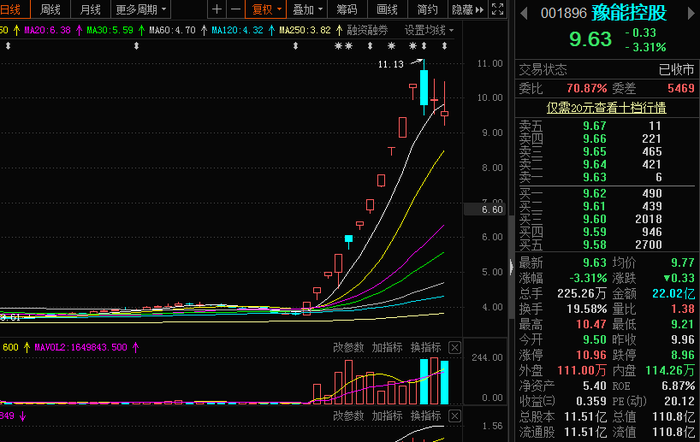This screenshot has width=700, height=442.
Task: Switch to daily K-line (日线) tab
Action: point(13,9)
